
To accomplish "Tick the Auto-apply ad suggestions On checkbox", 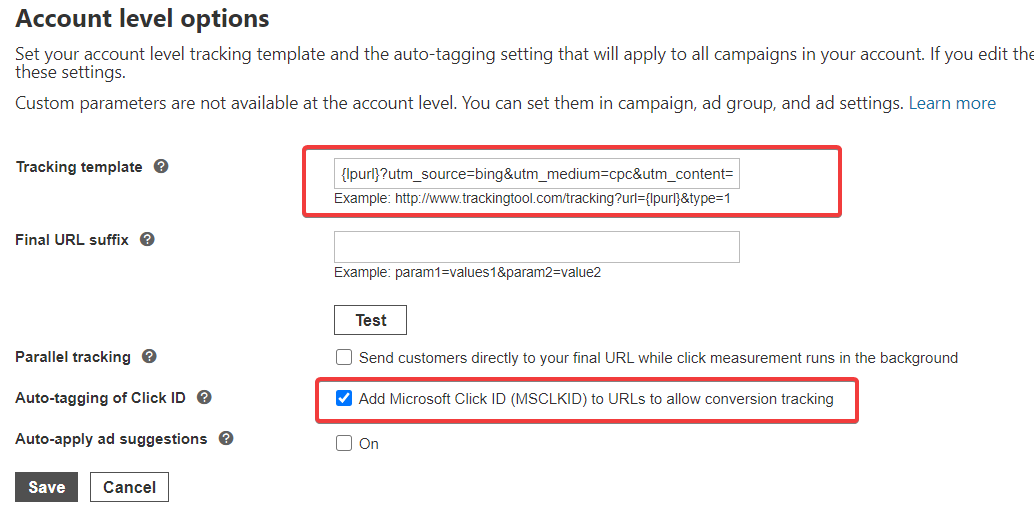I will click(344, 444).
